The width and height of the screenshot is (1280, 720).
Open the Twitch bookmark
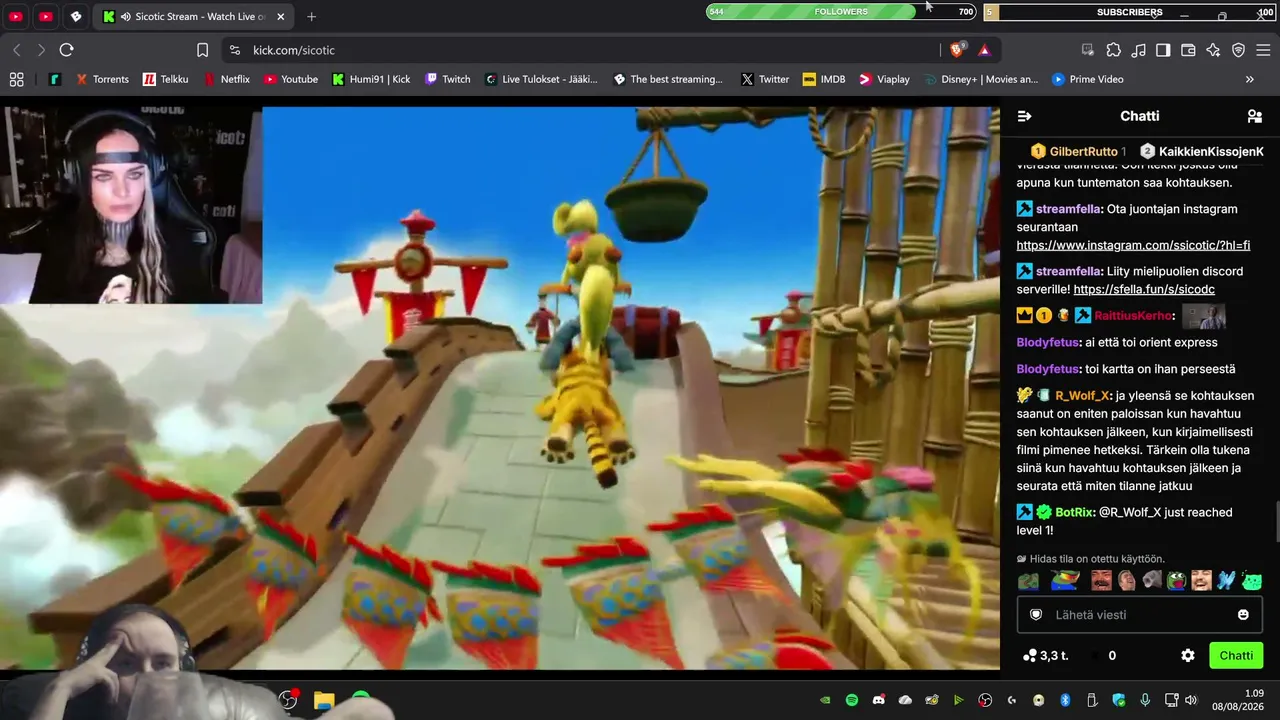click(447, 79)
